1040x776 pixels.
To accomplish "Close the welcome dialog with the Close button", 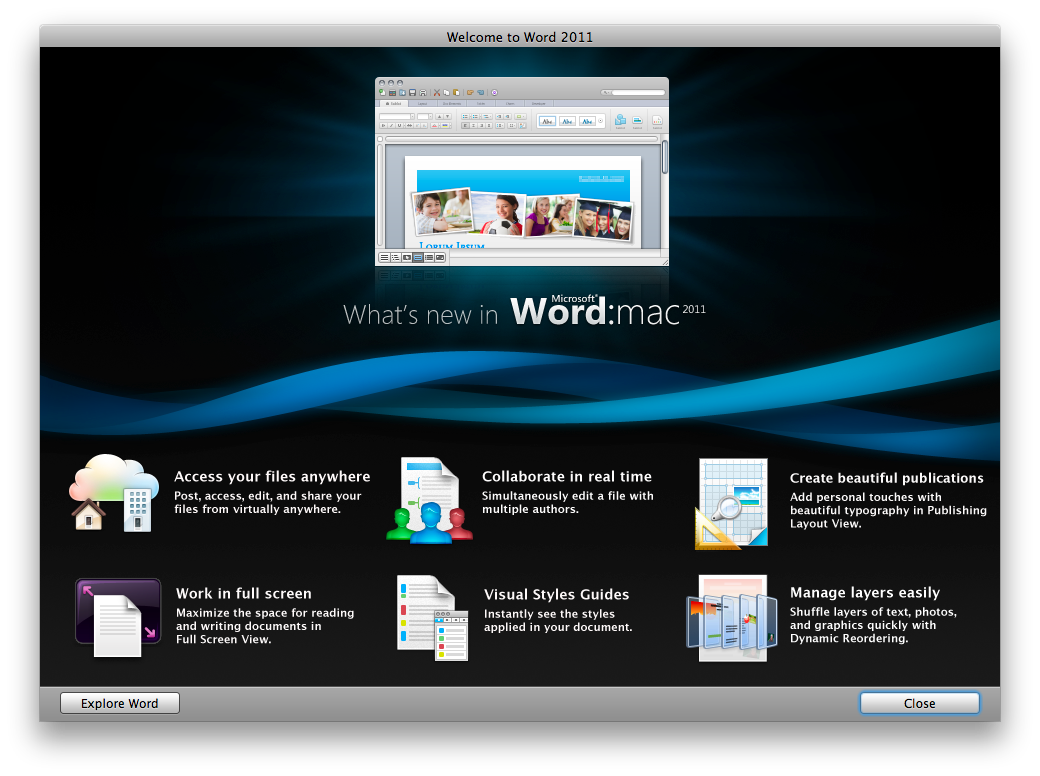I will (x=919, y=703).
